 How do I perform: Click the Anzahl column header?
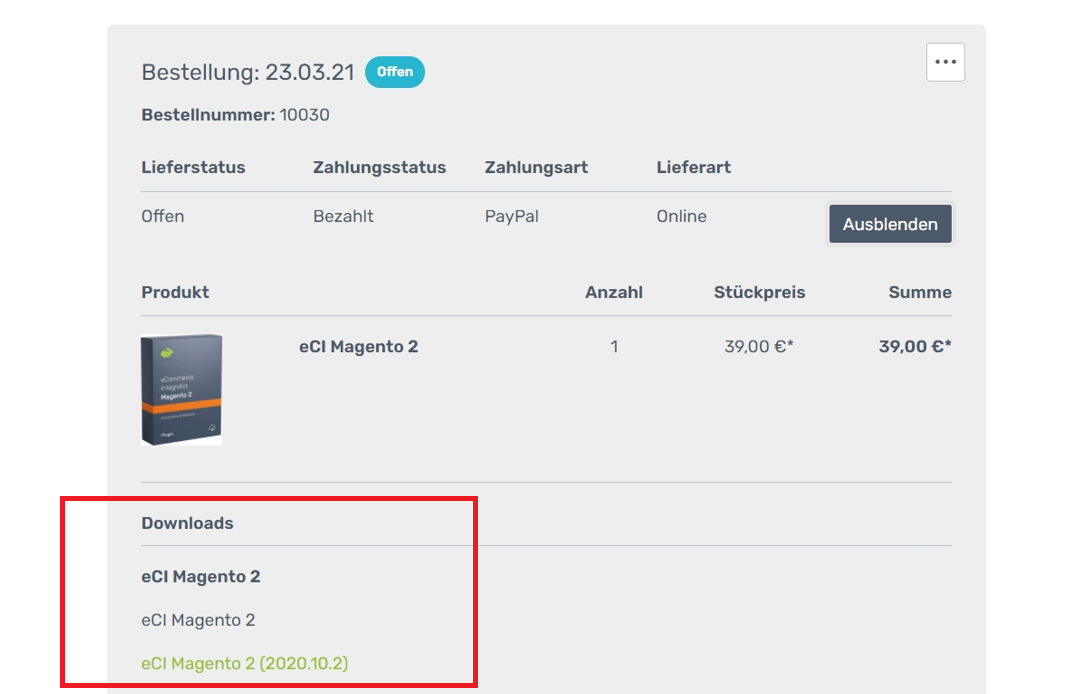pos(614,292)
